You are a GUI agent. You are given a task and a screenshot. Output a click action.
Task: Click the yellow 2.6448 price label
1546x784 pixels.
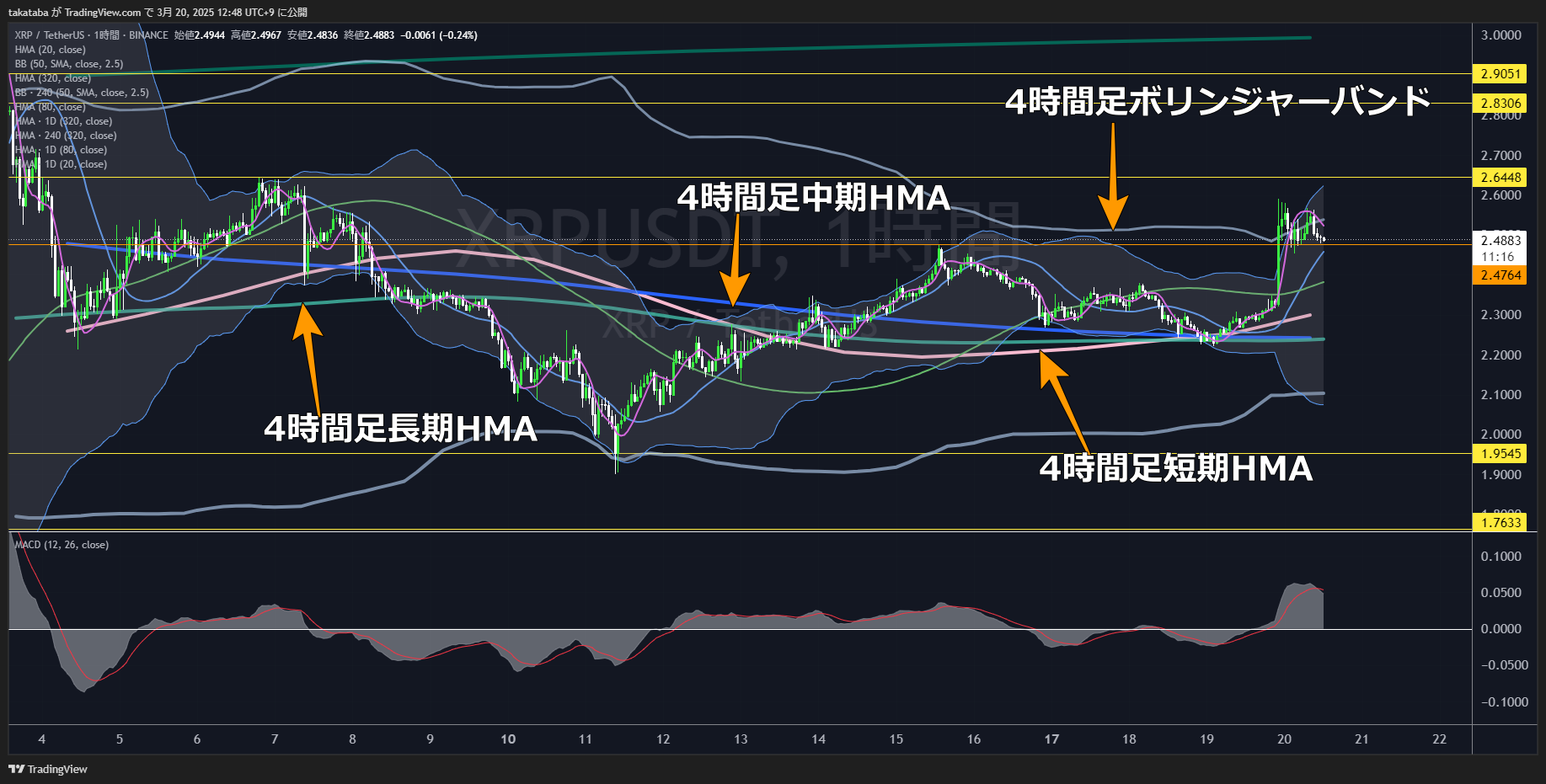click(x=1500, y=178)
